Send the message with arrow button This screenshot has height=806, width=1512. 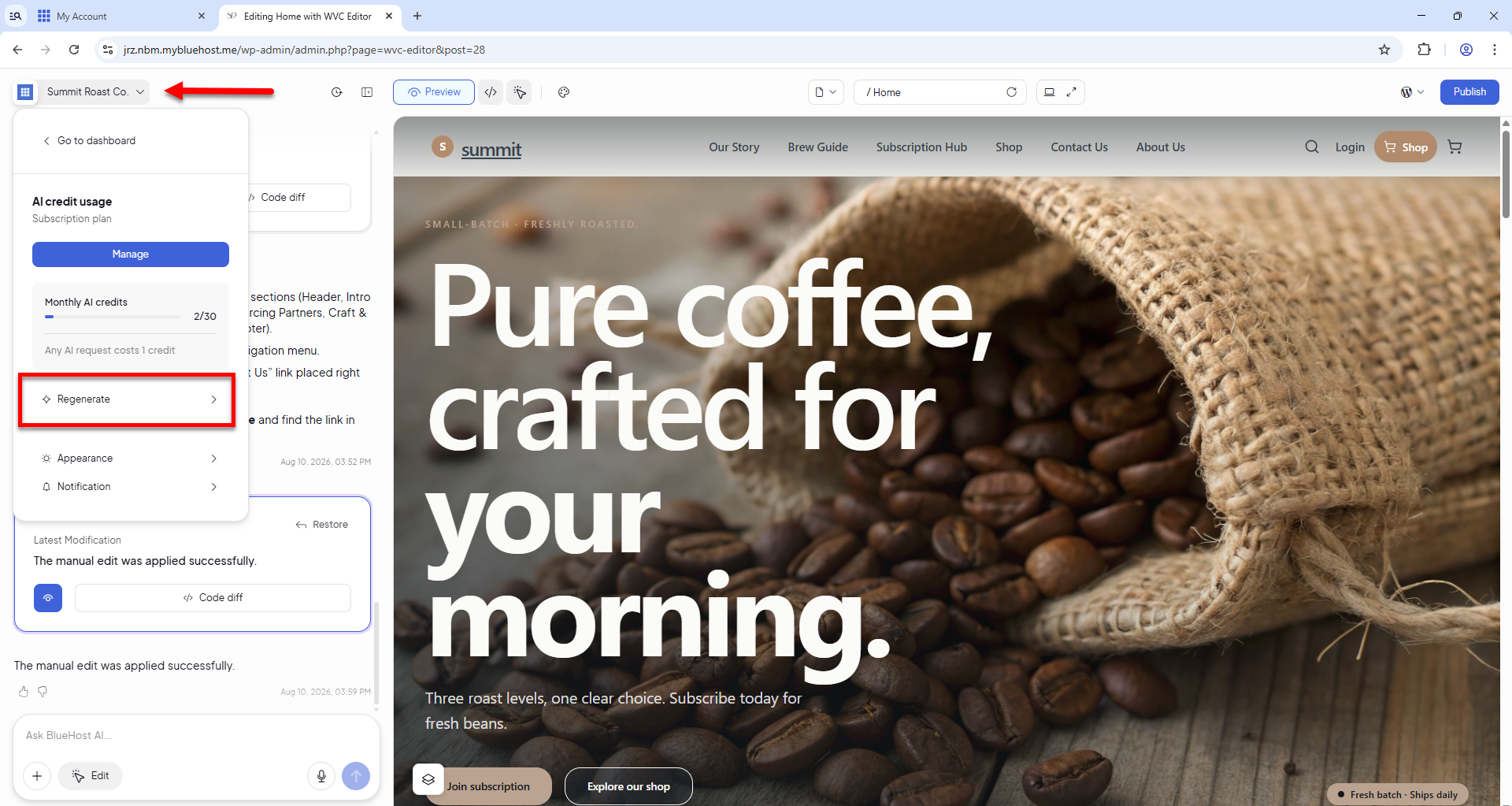[x=356, y=776]
